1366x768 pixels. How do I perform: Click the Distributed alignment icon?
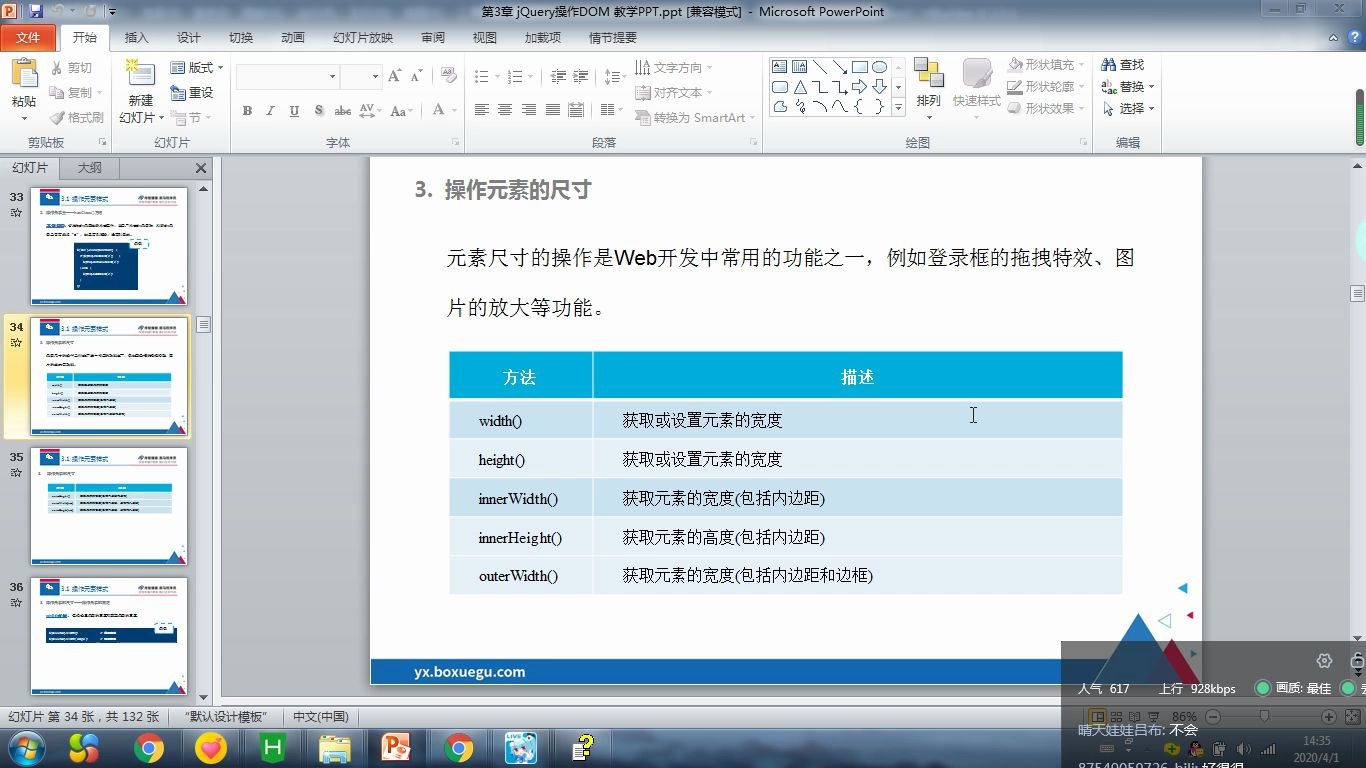tap(576, 110)
